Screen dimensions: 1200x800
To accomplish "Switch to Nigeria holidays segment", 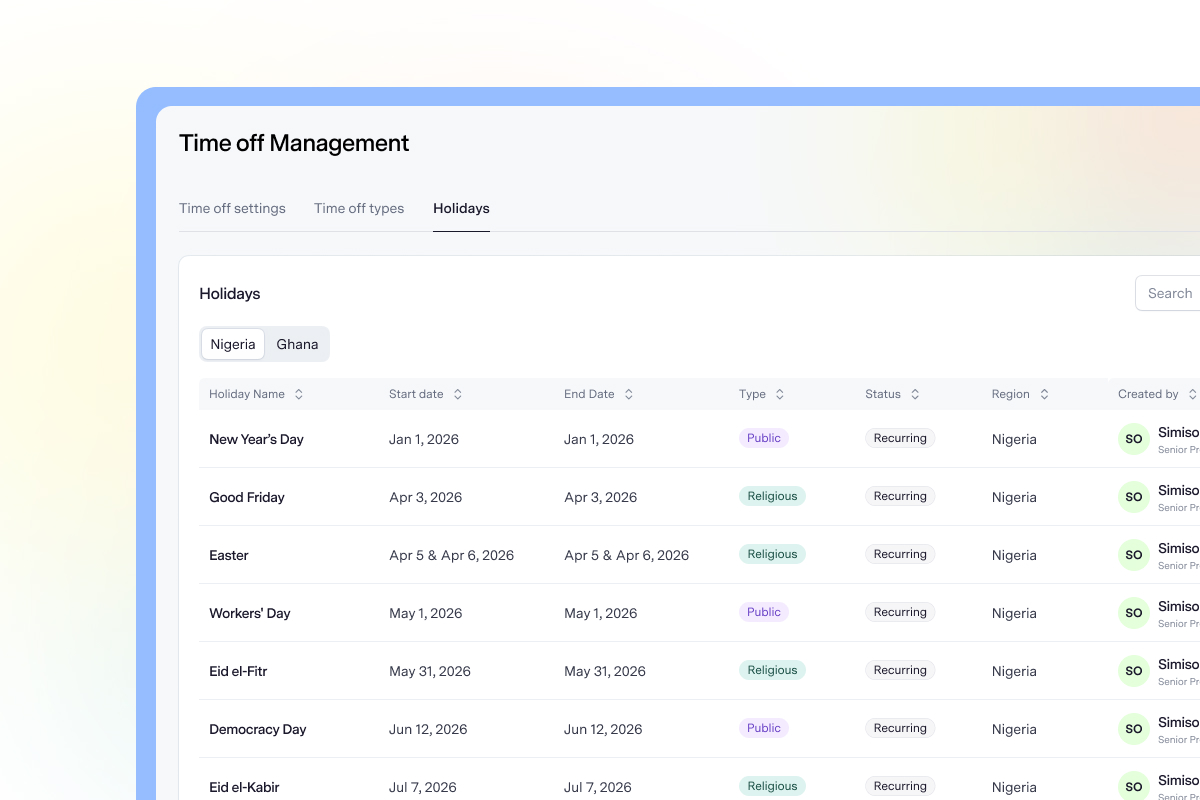I will 233,344.
